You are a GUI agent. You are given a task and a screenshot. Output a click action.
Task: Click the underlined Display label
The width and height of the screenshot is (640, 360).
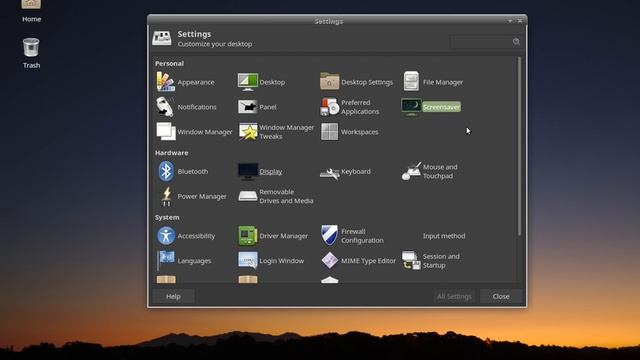(271, 171)
